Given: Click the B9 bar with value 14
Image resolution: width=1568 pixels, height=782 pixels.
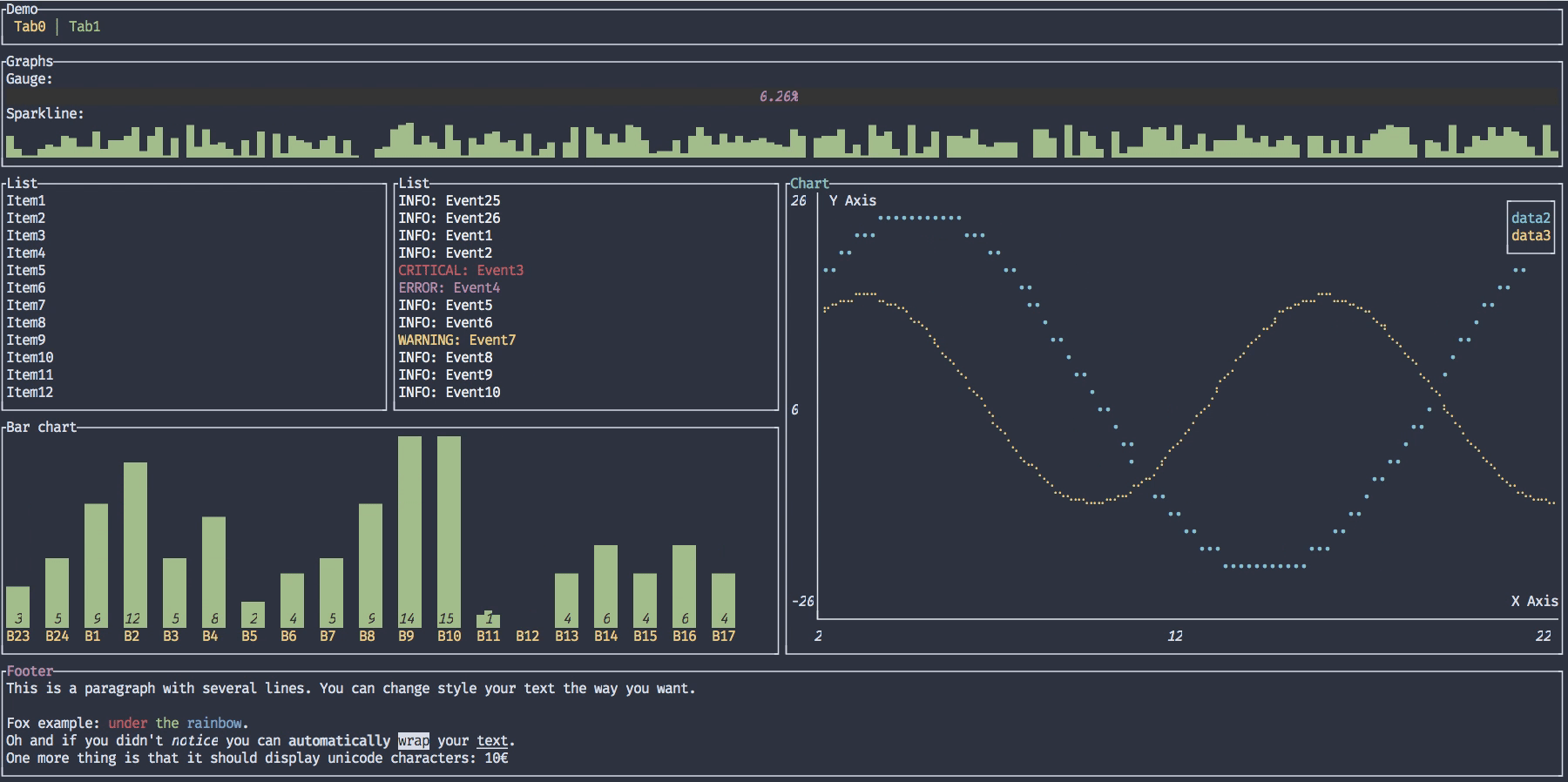Looking at the screenshot, I should (410, 532).
